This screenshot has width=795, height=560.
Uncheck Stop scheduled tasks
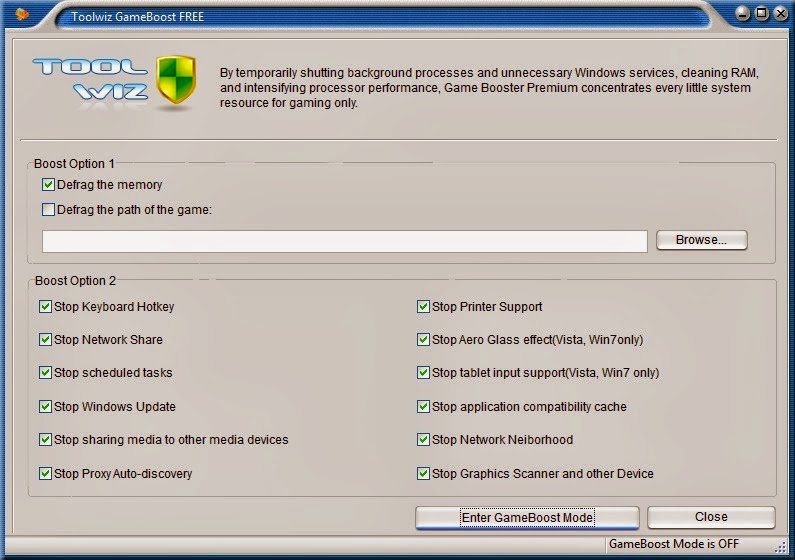[45, 373]
